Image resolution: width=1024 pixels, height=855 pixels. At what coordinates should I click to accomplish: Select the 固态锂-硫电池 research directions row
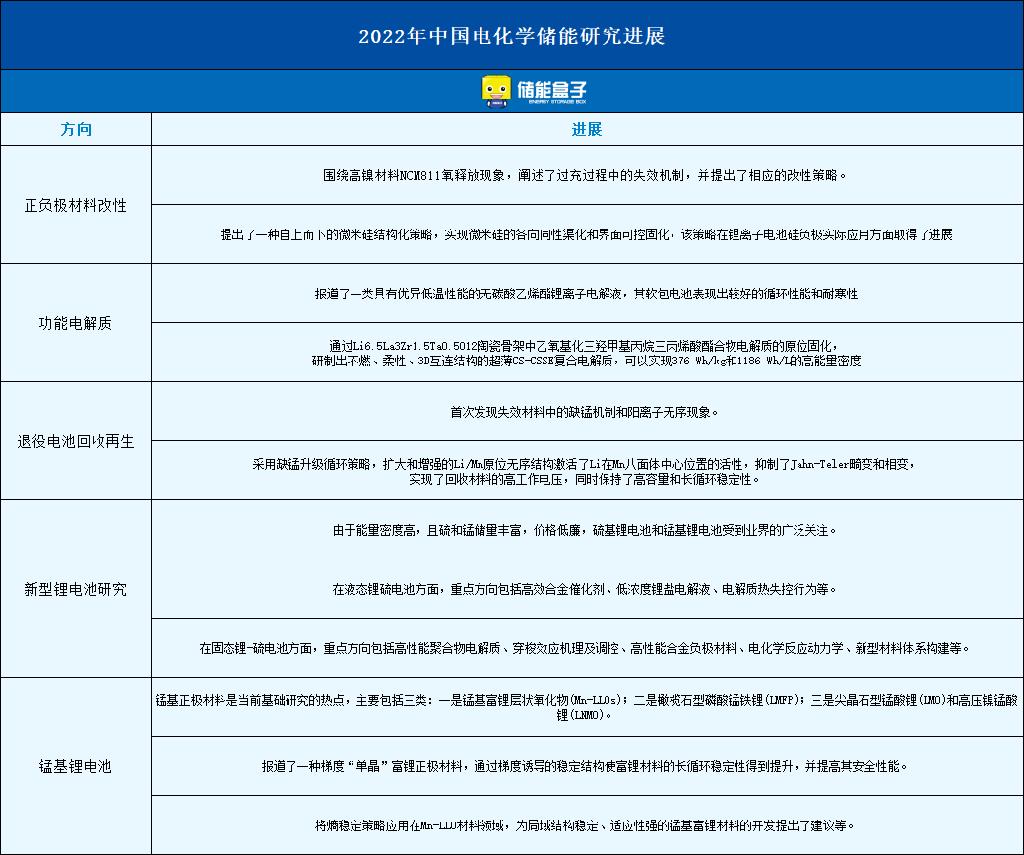click(x=586, y=648)
